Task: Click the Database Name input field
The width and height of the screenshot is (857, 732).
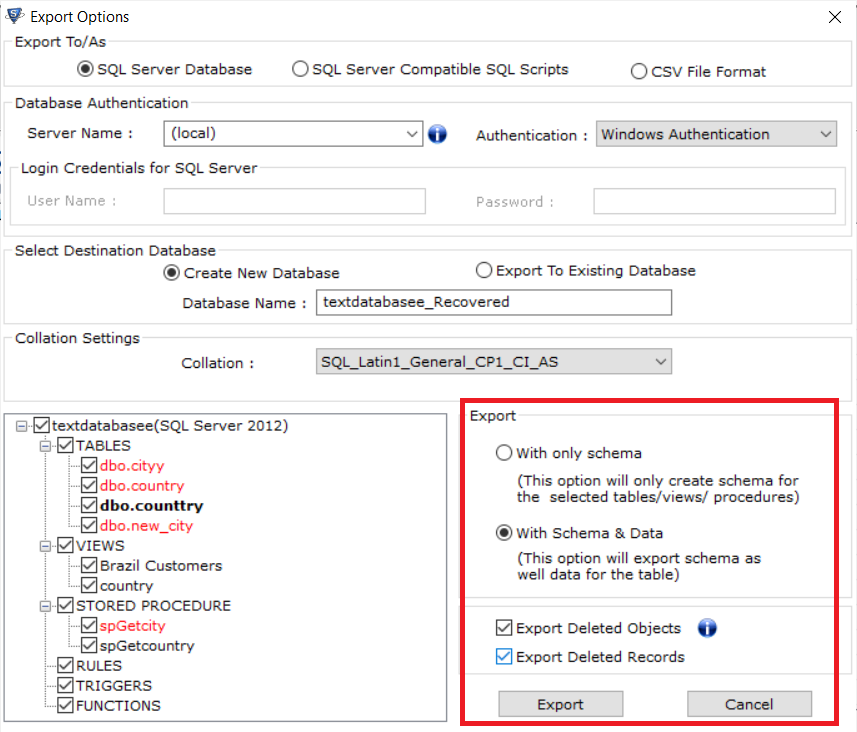Action: tap(494, 302)
